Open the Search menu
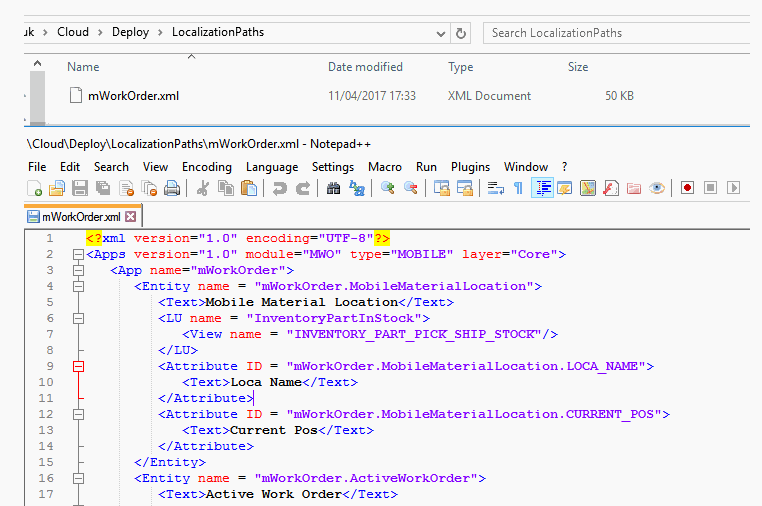 (x=111, y=167)
